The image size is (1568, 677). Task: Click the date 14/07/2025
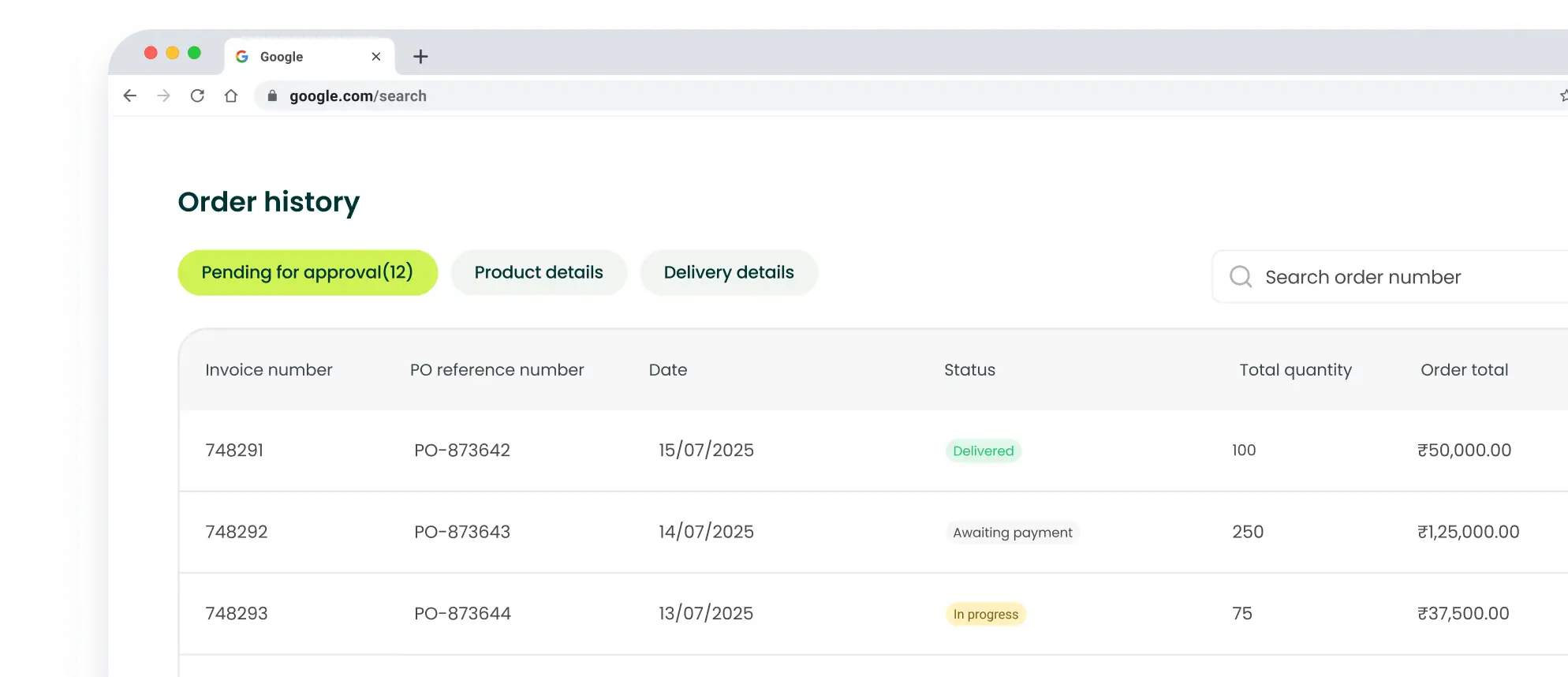(x=706, y=532)
